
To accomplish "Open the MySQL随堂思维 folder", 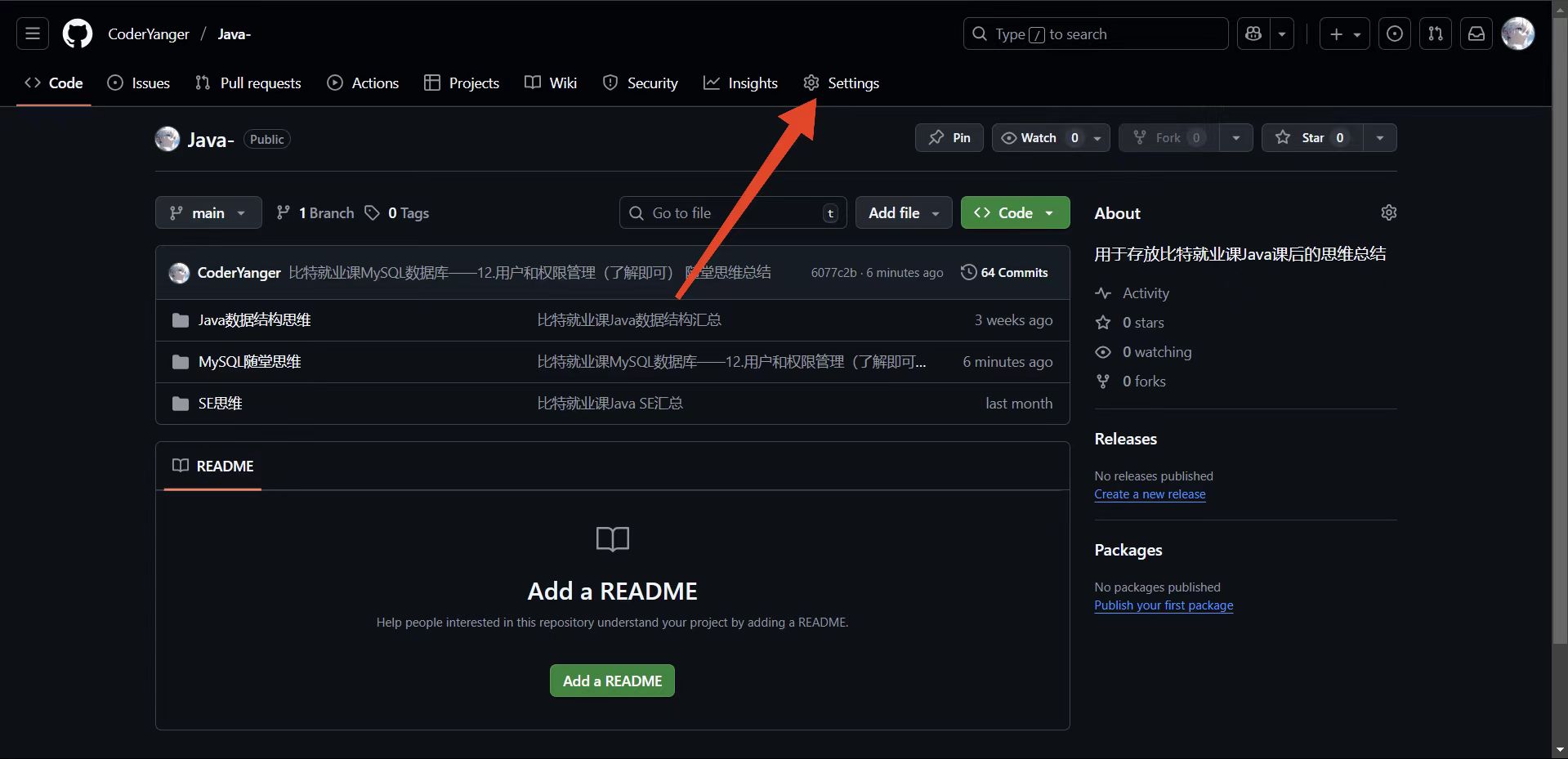I will (x=249, y=362).
